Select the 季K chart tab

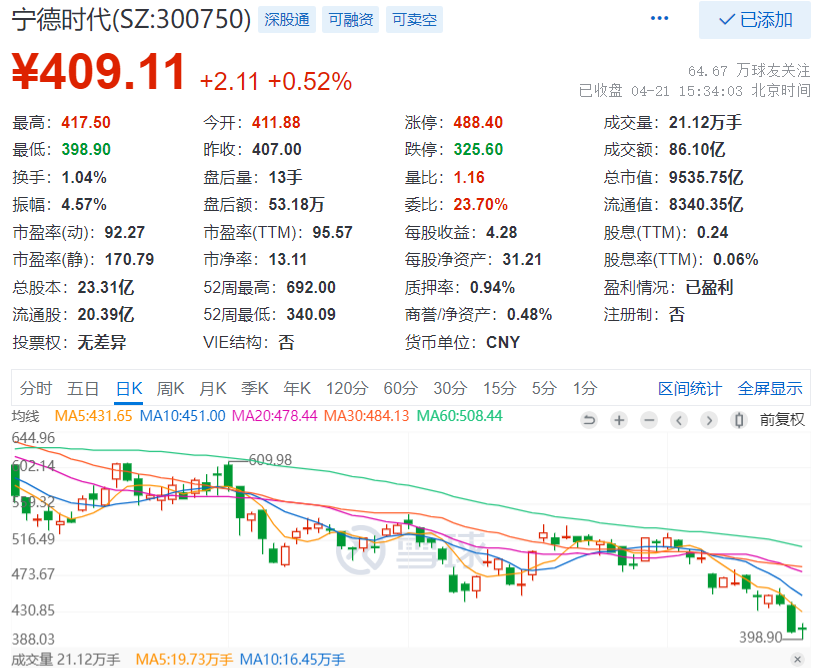255,388
